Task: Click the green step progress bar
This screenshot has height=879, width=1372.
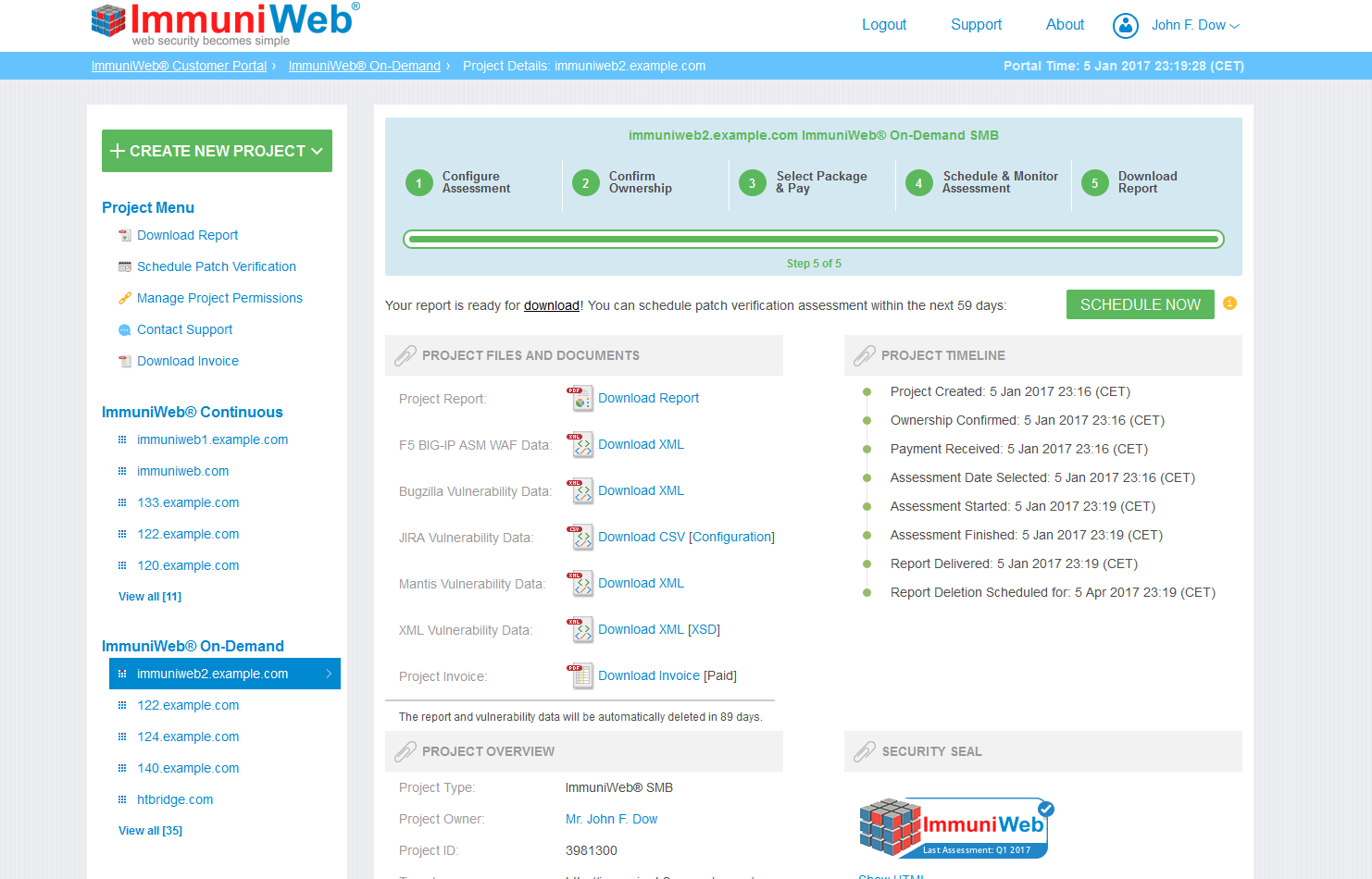Action: click(x=813, y=240)
